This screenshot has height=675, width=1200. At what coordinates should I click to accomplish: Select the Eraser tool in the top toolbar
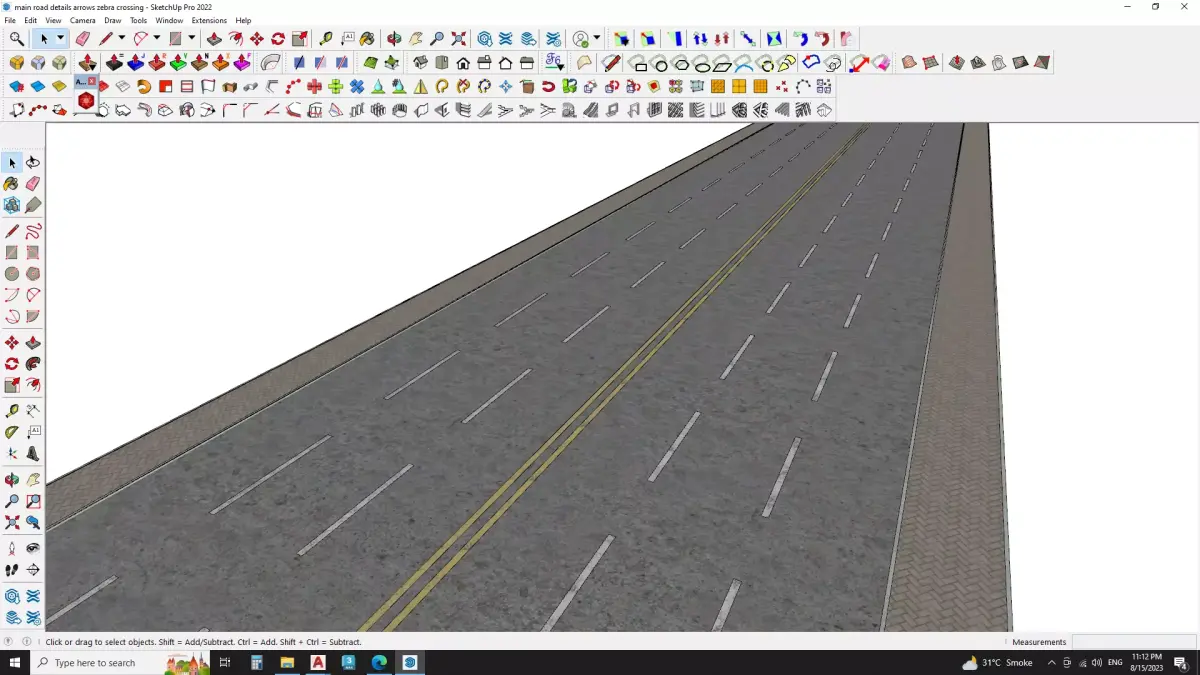pyautogui.click(x=83, y=38)
